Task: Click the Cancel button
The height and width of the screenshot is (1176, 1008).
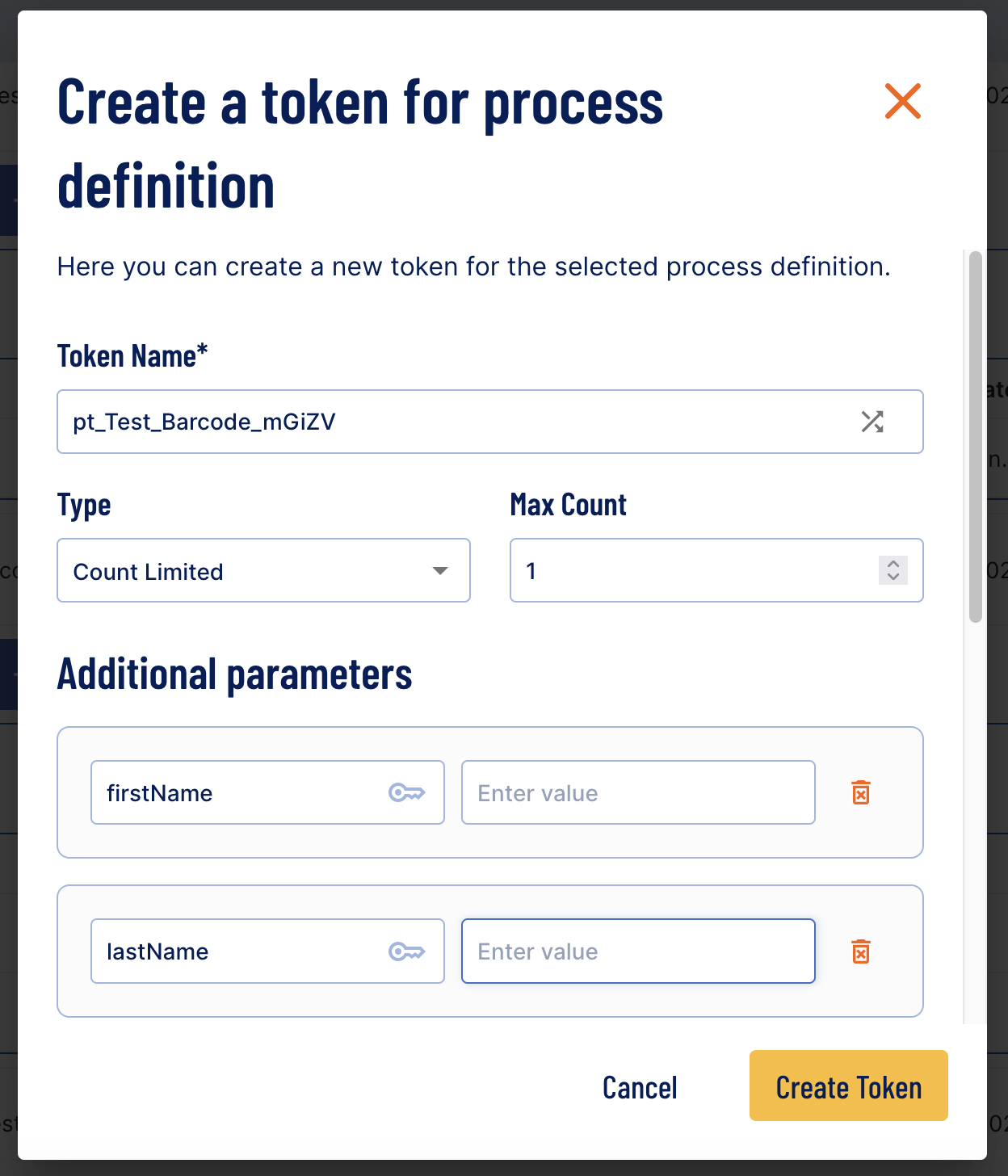Action: 640,1087
